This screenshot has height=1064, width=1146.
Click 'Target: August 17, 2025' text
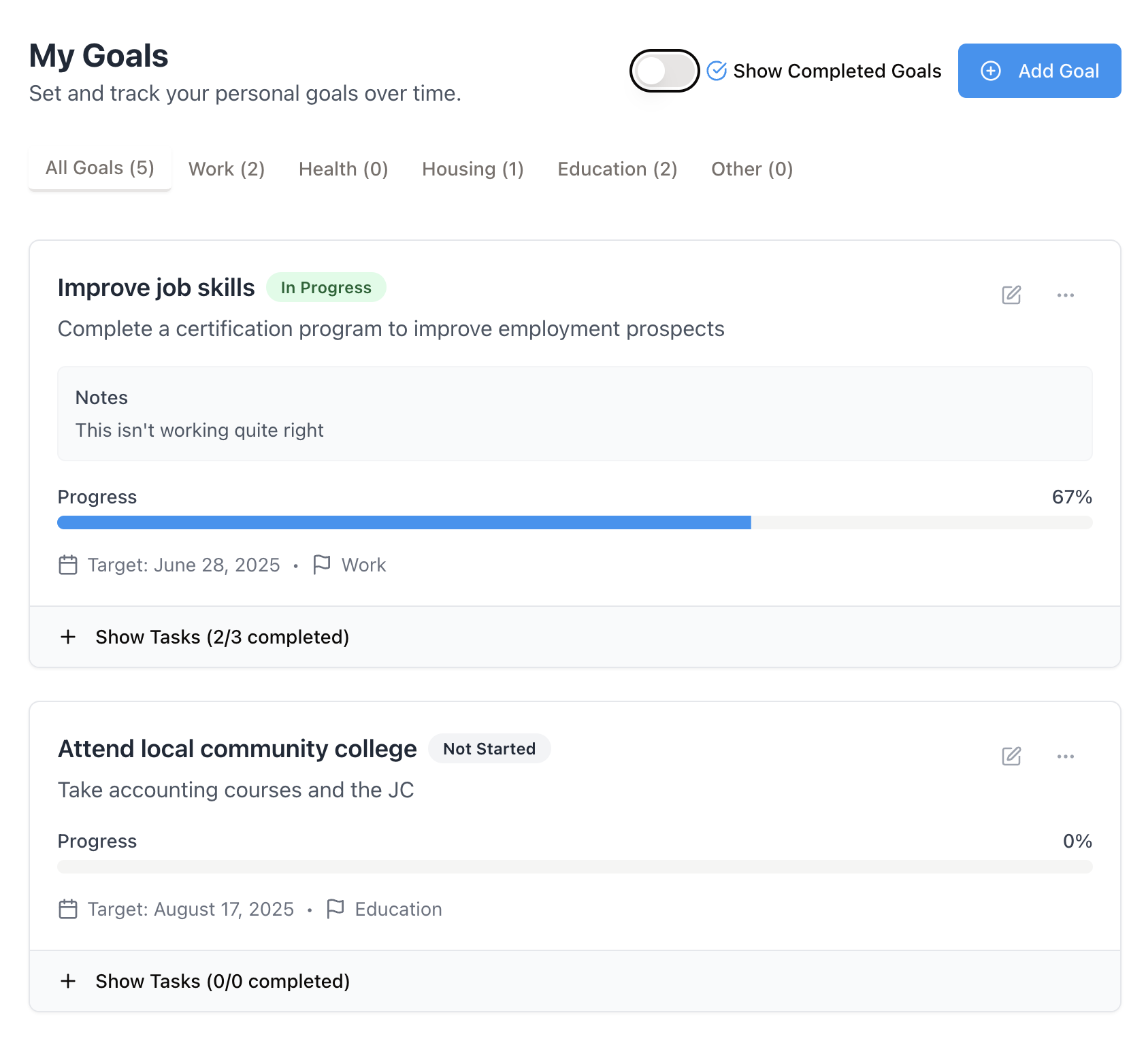[x=191, y=909]
